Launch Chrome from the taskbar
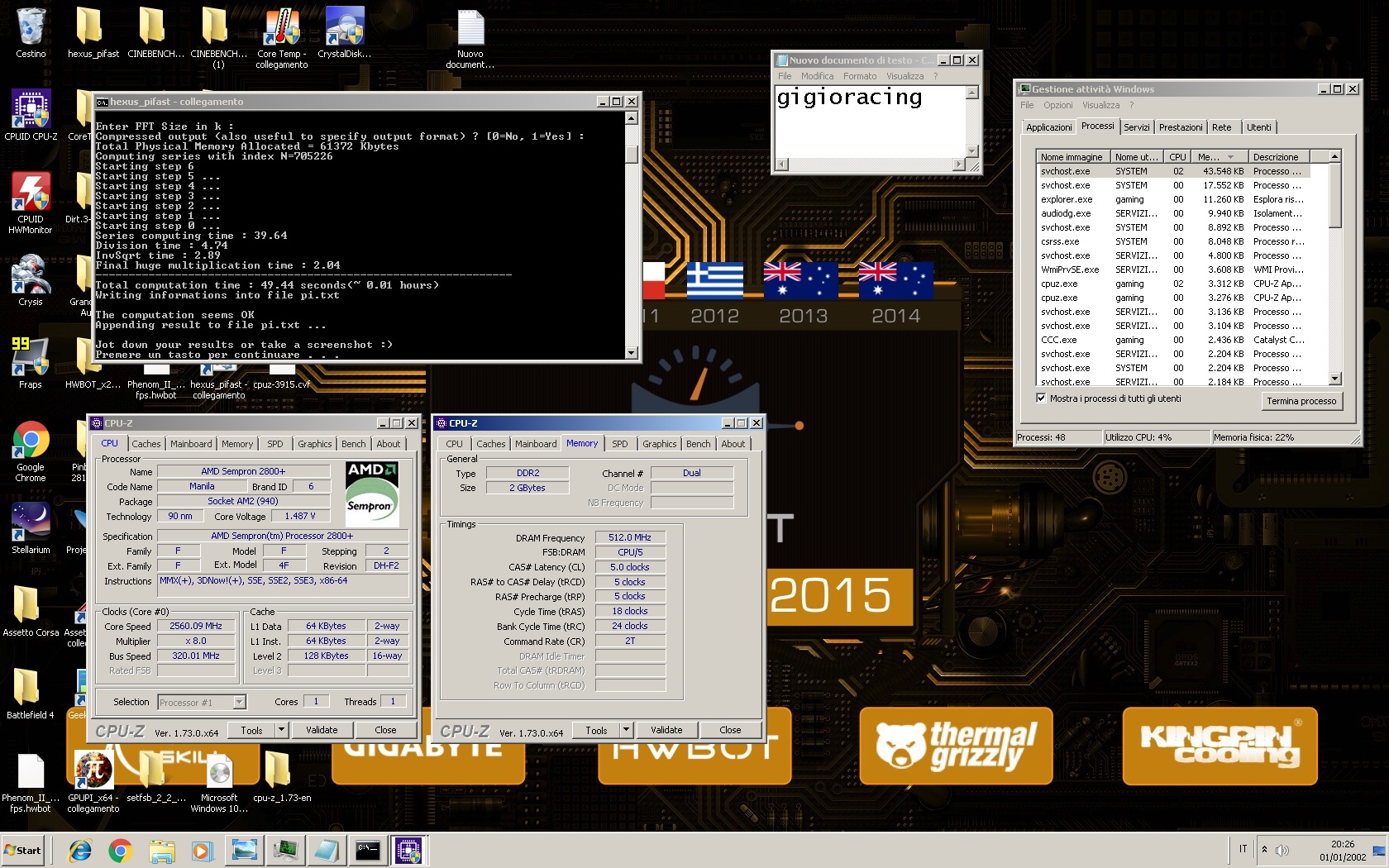 [x=120, y=850]
